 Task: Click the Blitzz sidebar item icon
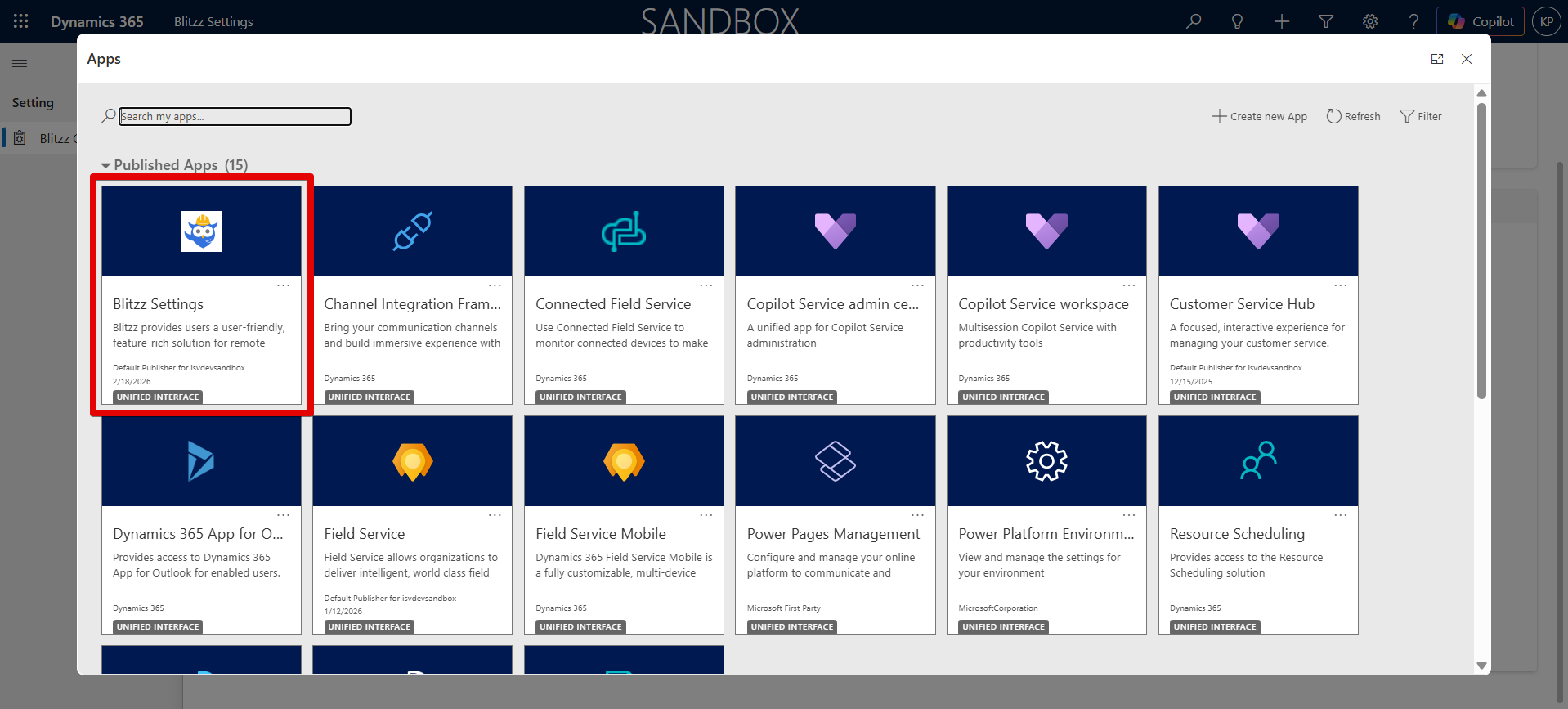point(20,138)
